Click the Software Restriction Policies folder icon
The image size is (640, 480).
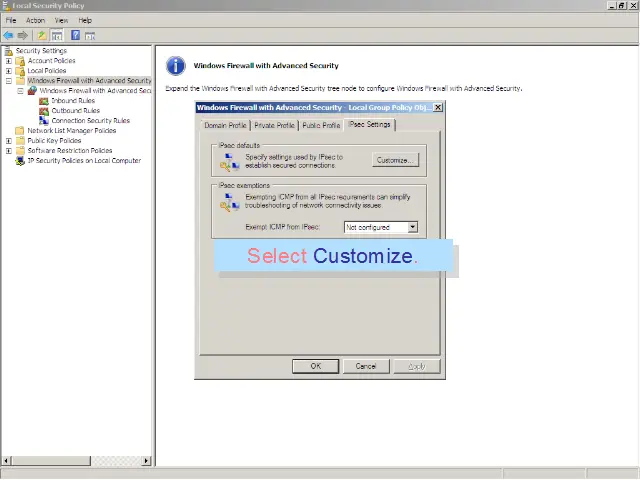pos(20,151)
